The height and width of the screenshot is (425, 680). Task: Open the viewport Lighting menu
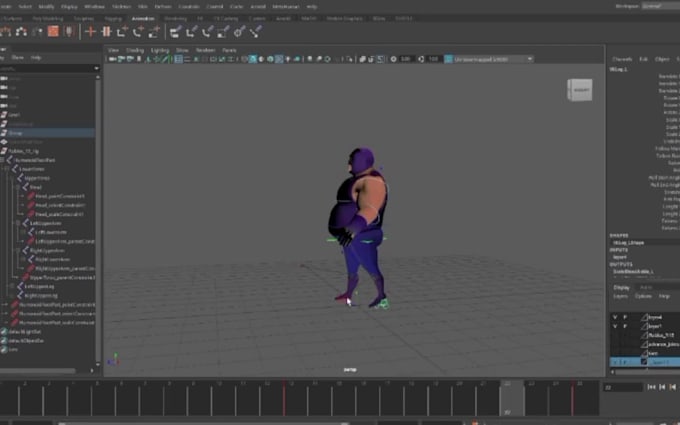click(x=160, y=50)
